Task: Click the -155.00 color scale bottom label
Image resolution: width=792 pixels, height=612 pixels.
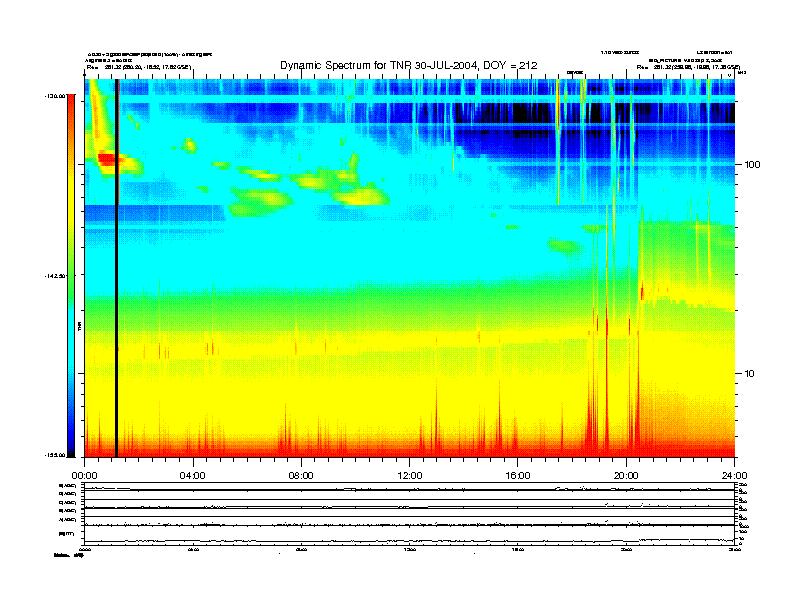Action: pyautogui.click(x=56, y=455)
